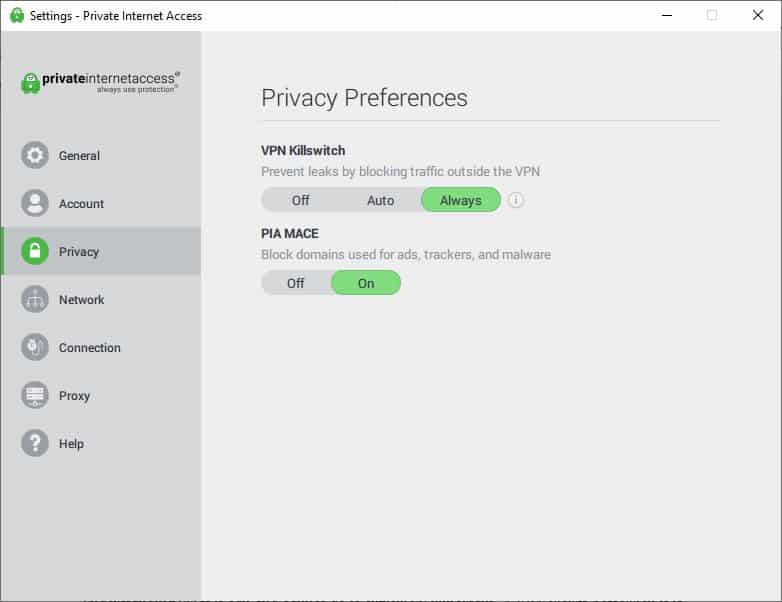
Task: Click the Connection plug icon
Action: pyautogui.click(x=35, y=347)
